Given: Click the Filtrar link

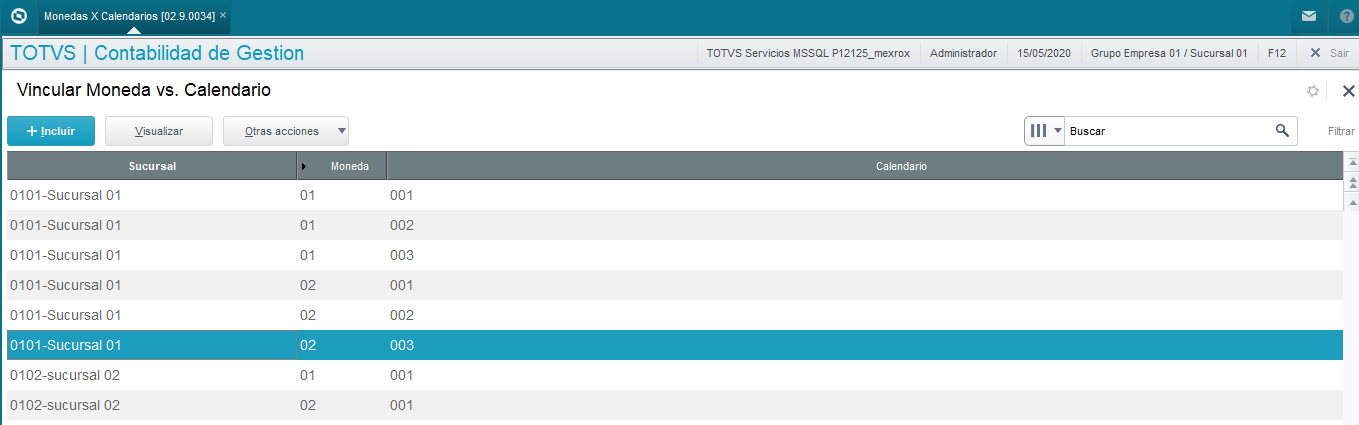Looking at the screenshot, I should (1341, 131).
